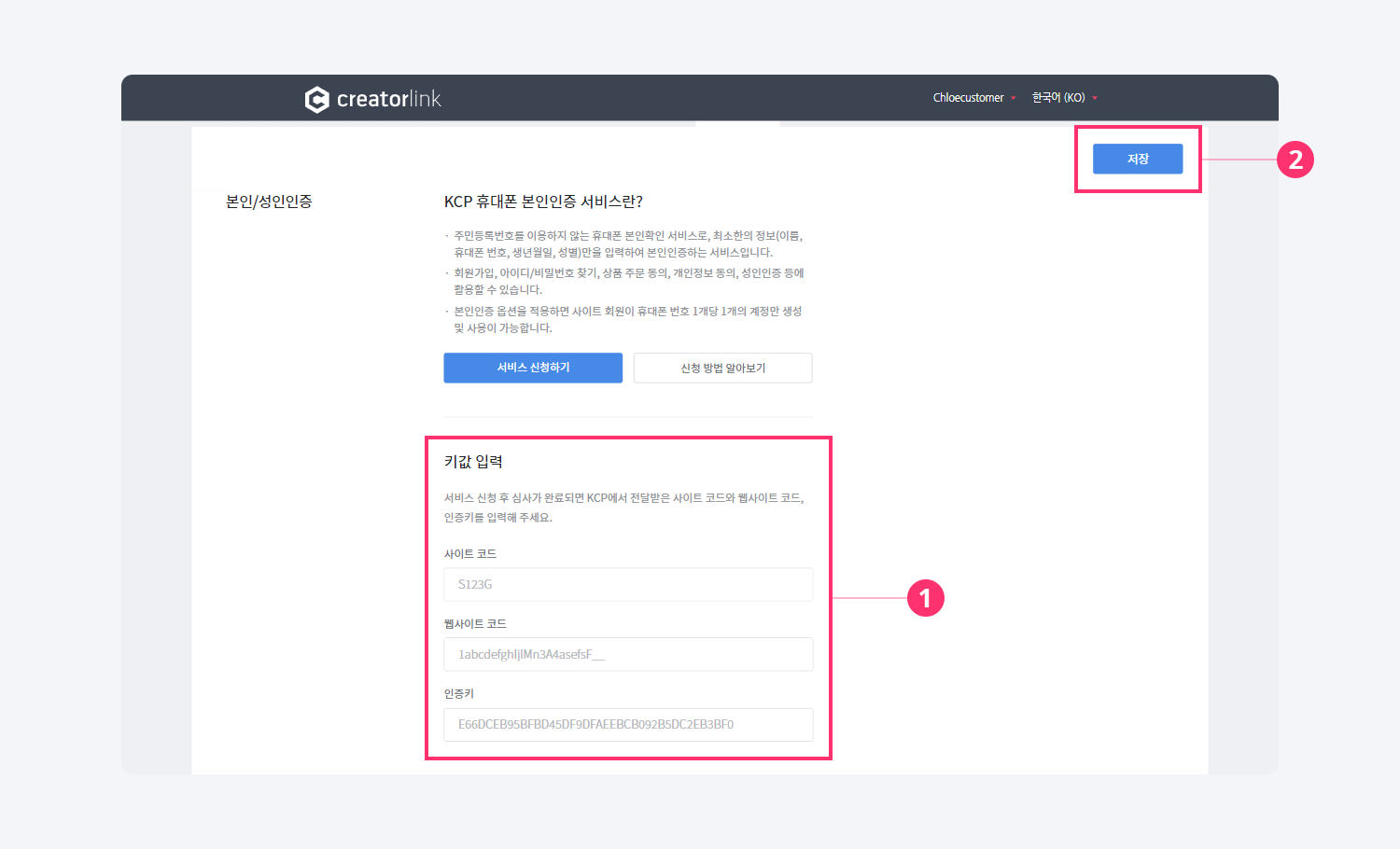The width and height of the screenshot is (1400, 849).
Task: Click the 사이트 코드 field label
Action: (470, 554)
